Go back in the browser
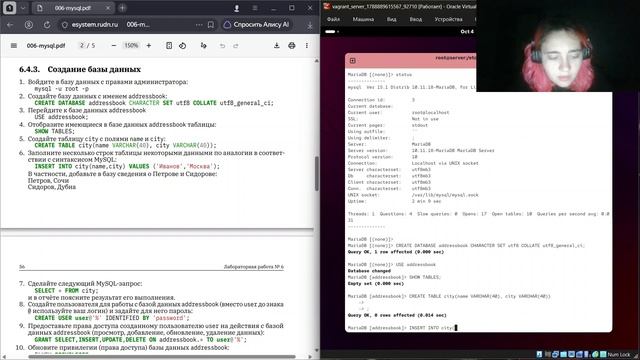Screen dimensions: 640x360 10,25
